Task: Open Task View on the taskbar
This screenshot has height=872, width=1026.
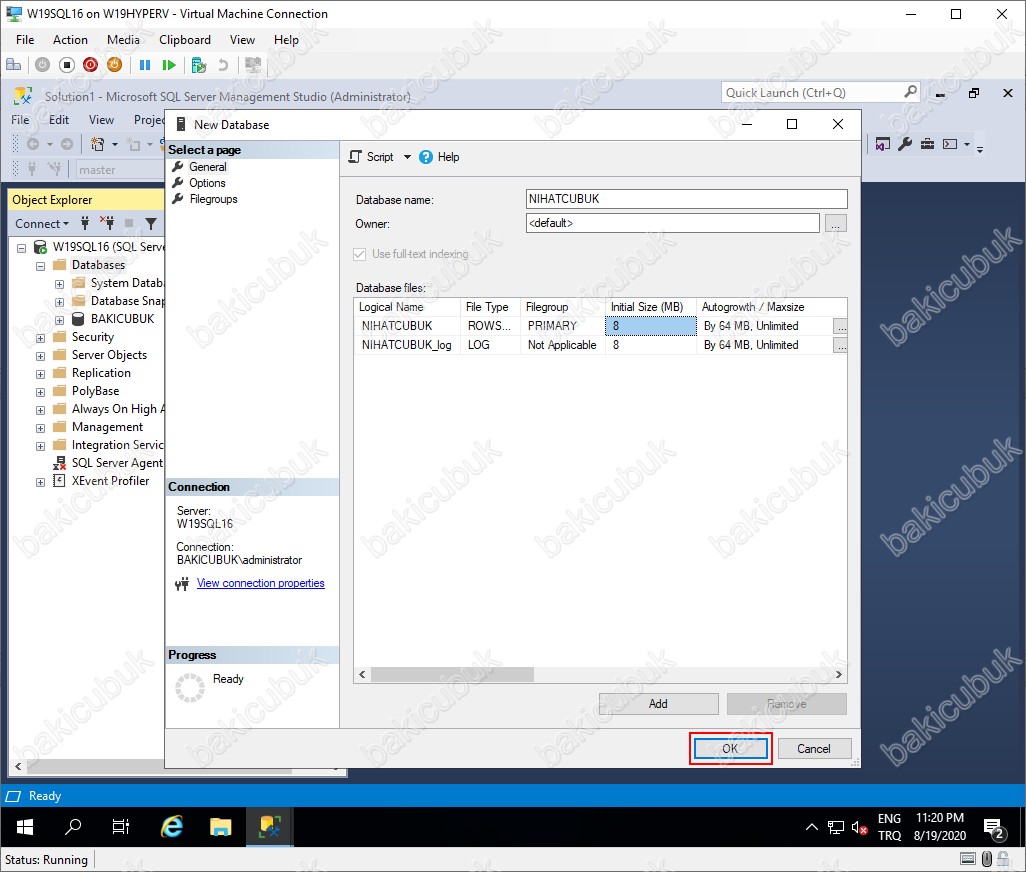Action: click(121, 828)
